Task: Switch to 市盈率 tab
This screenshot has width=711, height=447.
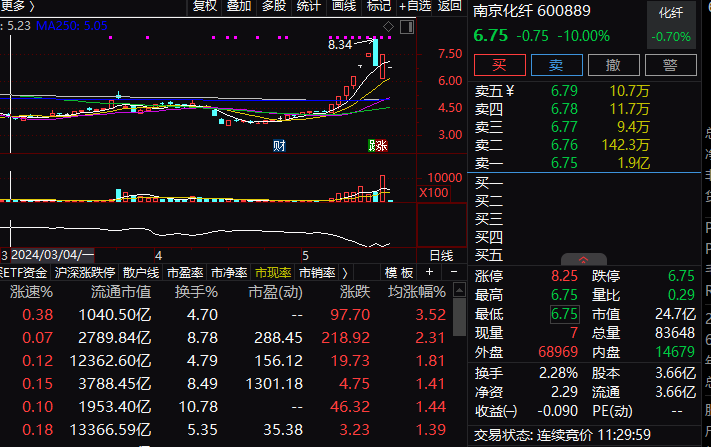Action: 185,272
